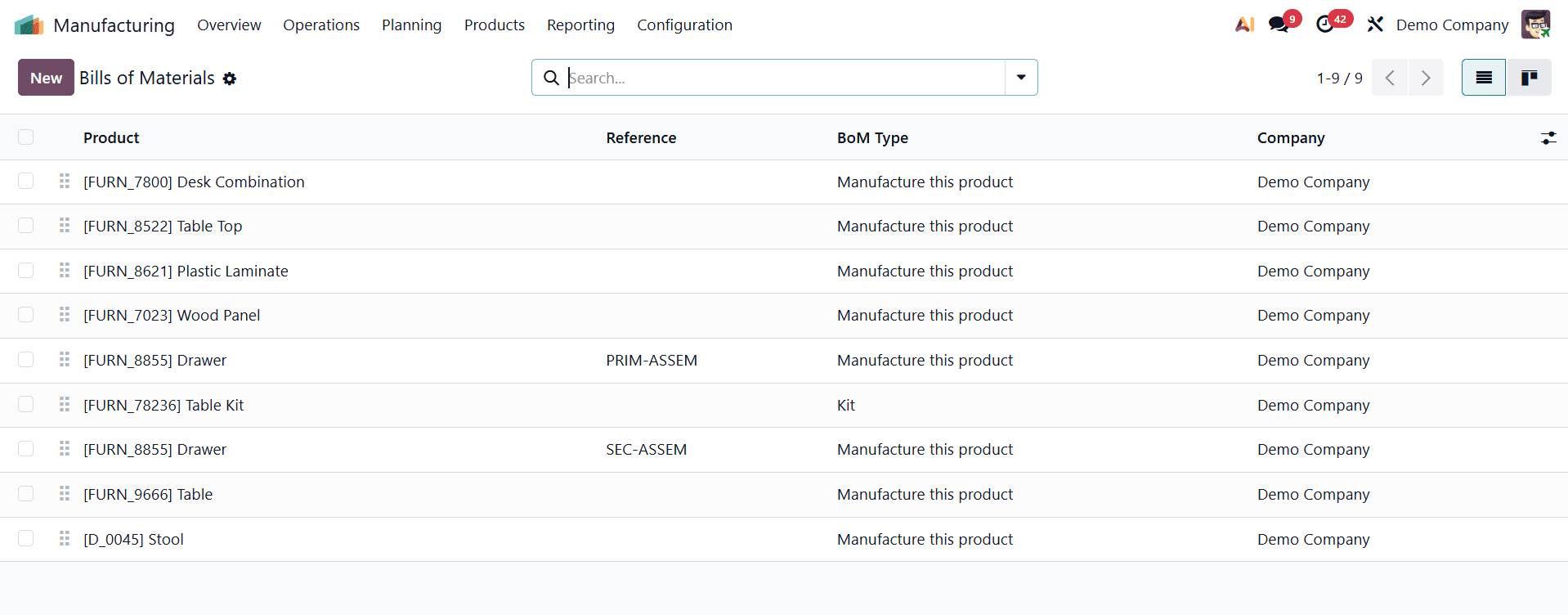Viewport: 1568px width, 615px height.
Task: Open the [FURN_9666] Table record
Action: pos(148,494)
